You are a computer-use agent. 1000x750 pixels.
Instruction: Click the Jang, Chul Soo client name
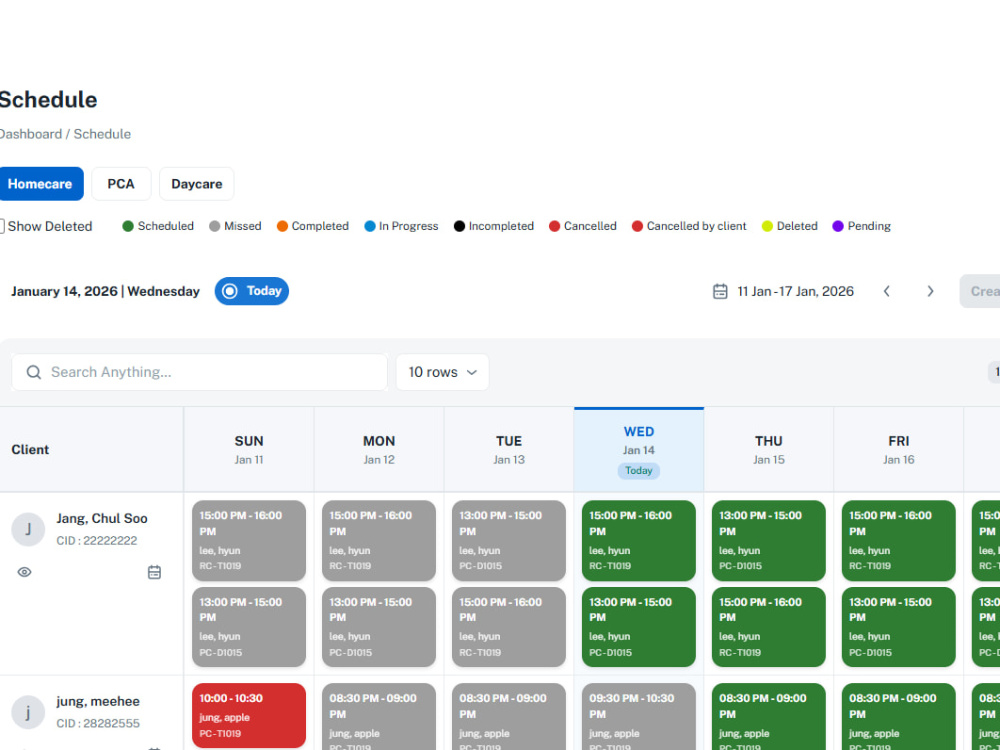click(102, 518)
